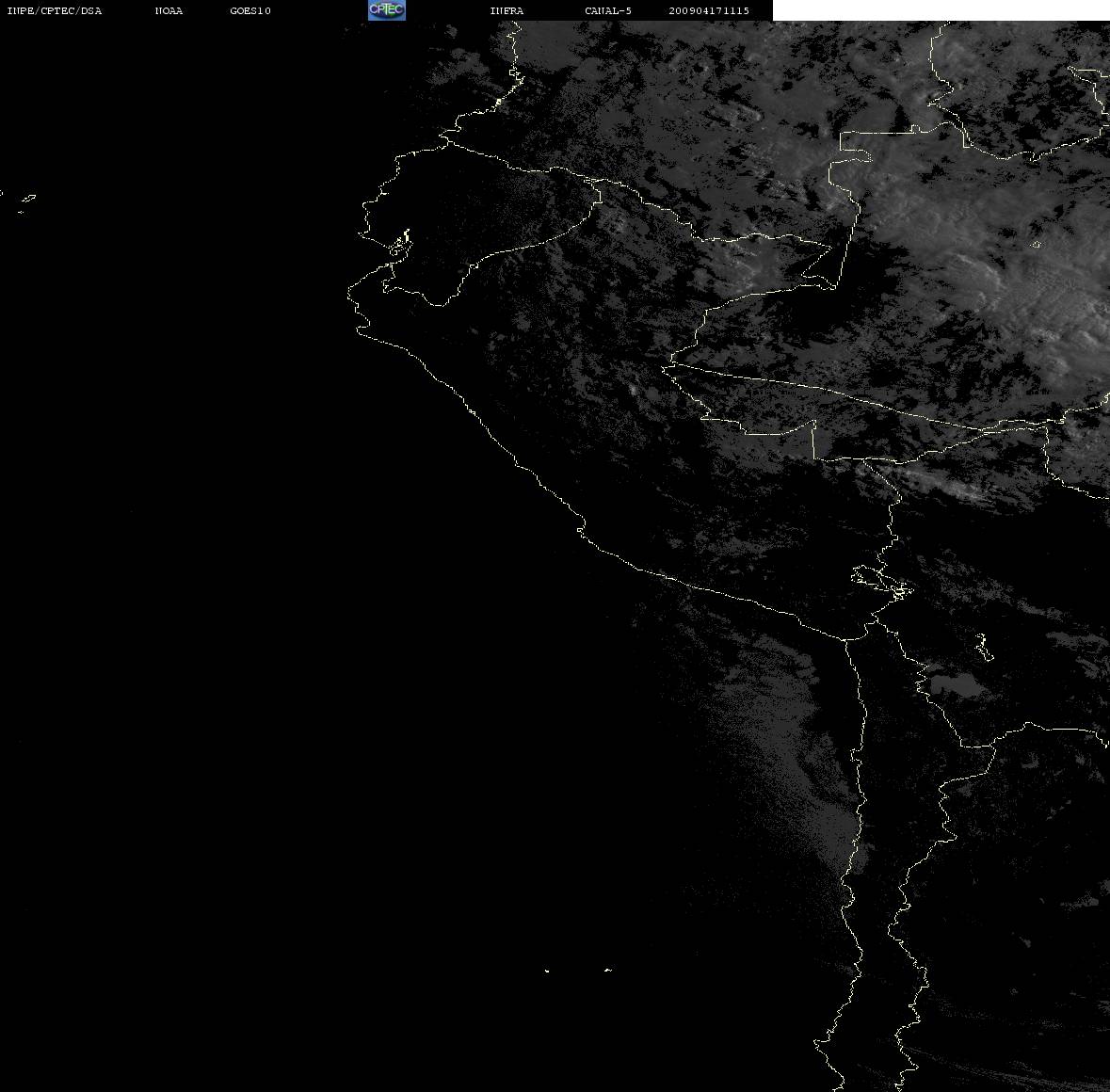Screen dimensions: 1110x1092
Task: Click the tiny closed outline at the right edge
Action: (1036, 245)
